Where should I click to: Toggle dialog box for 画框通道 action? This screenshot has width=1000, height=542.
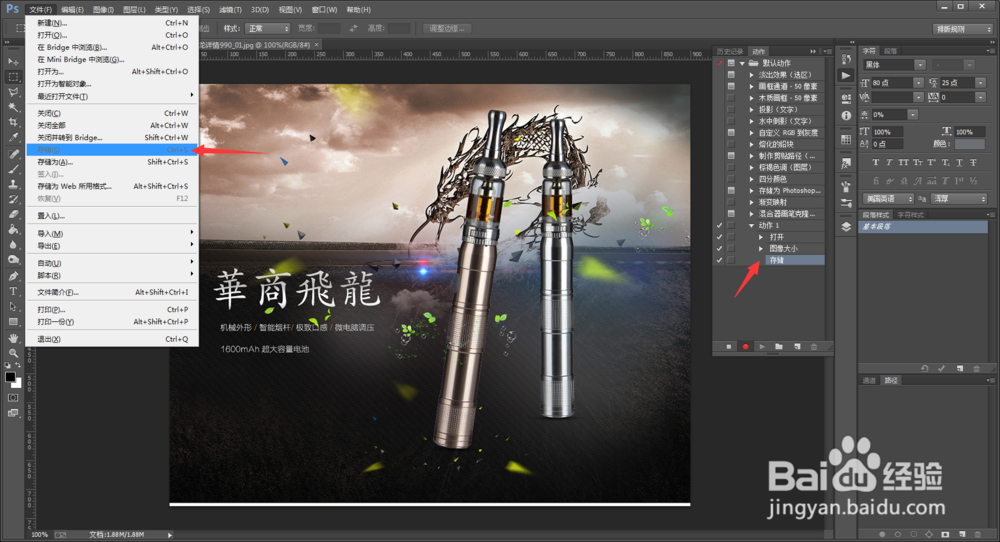coord(731,86)
